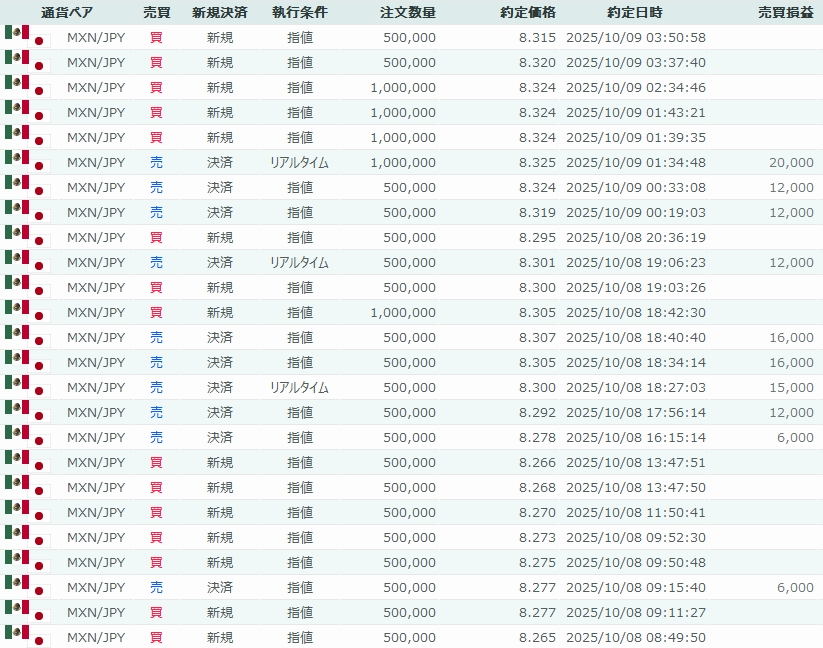Image resolution: width=823 pixels, height=648 pixels.
Task: Click the 注文数量 column header
Action: tap(408, 13)
